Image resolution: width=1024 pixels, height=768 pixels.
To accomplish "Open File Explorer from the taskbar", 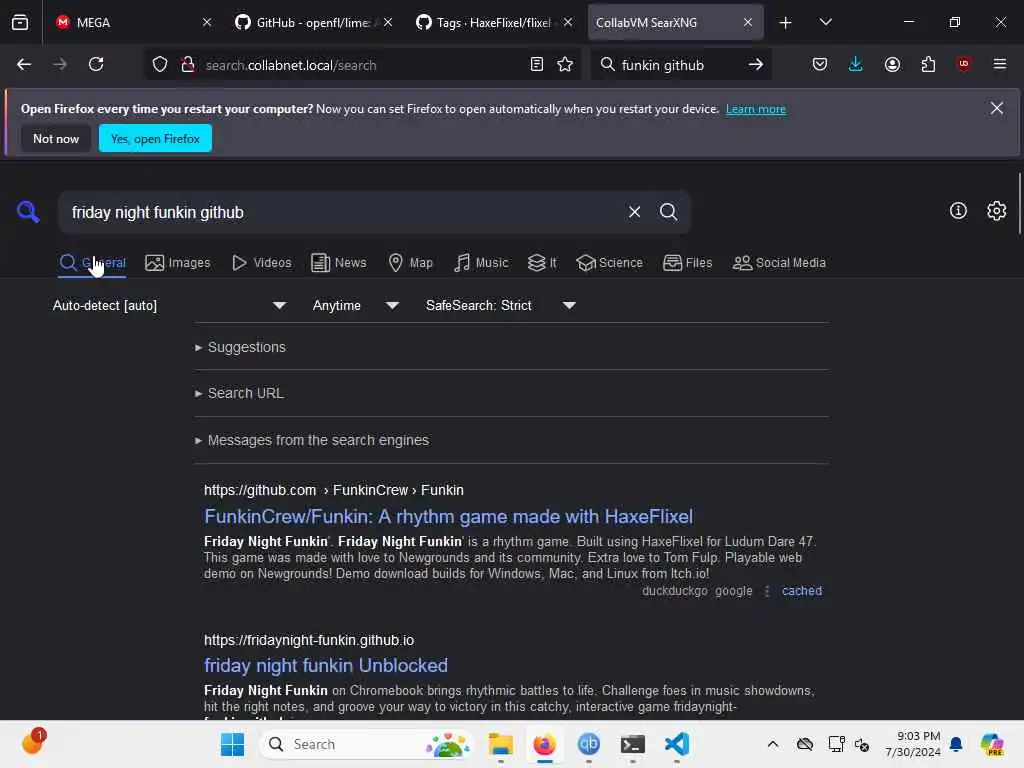I will coord(500,744).
